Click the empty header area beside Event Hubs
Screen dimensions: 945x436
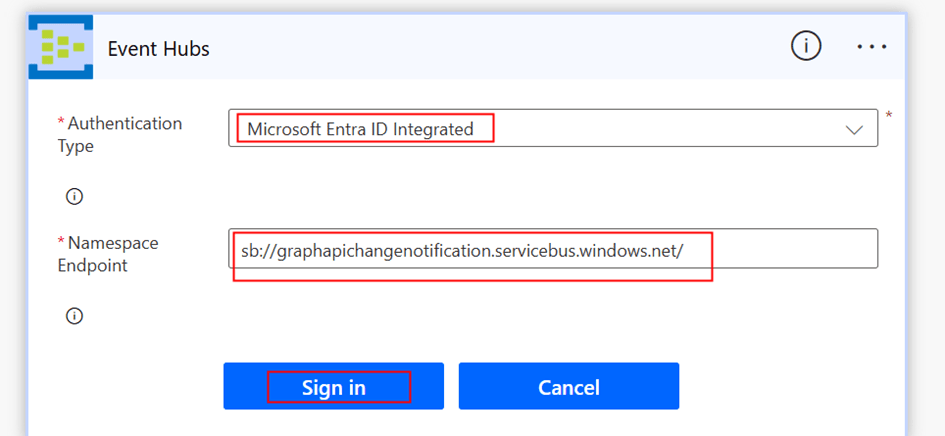click(x=500, y=48)
